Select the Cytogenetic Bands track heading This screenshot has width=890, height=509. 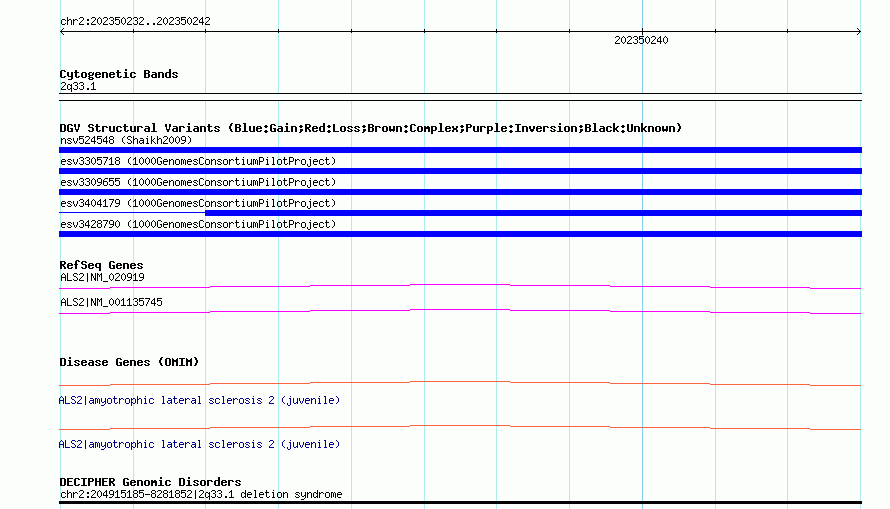119,74
